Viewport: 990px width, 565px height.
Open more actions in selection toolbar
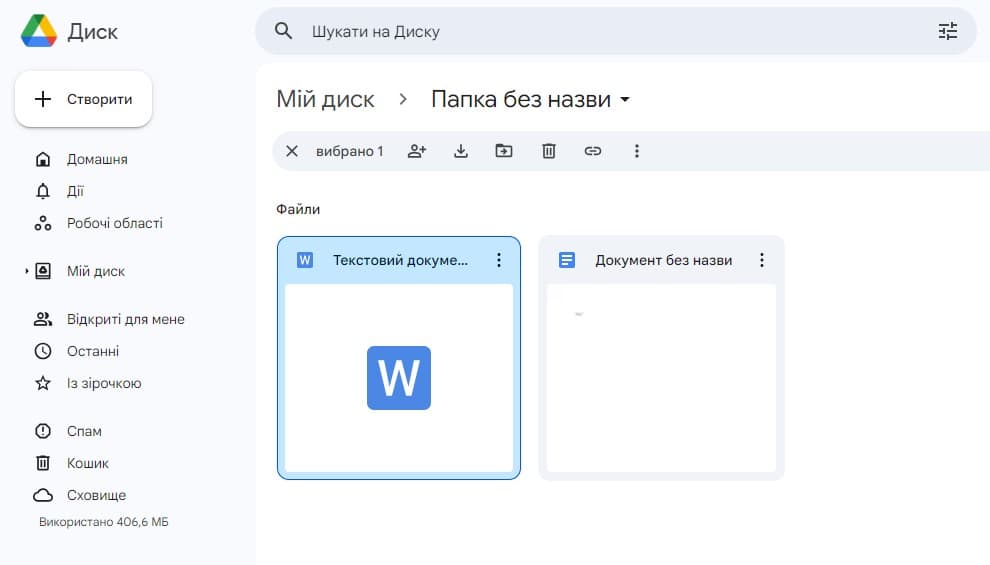[637, 151]
